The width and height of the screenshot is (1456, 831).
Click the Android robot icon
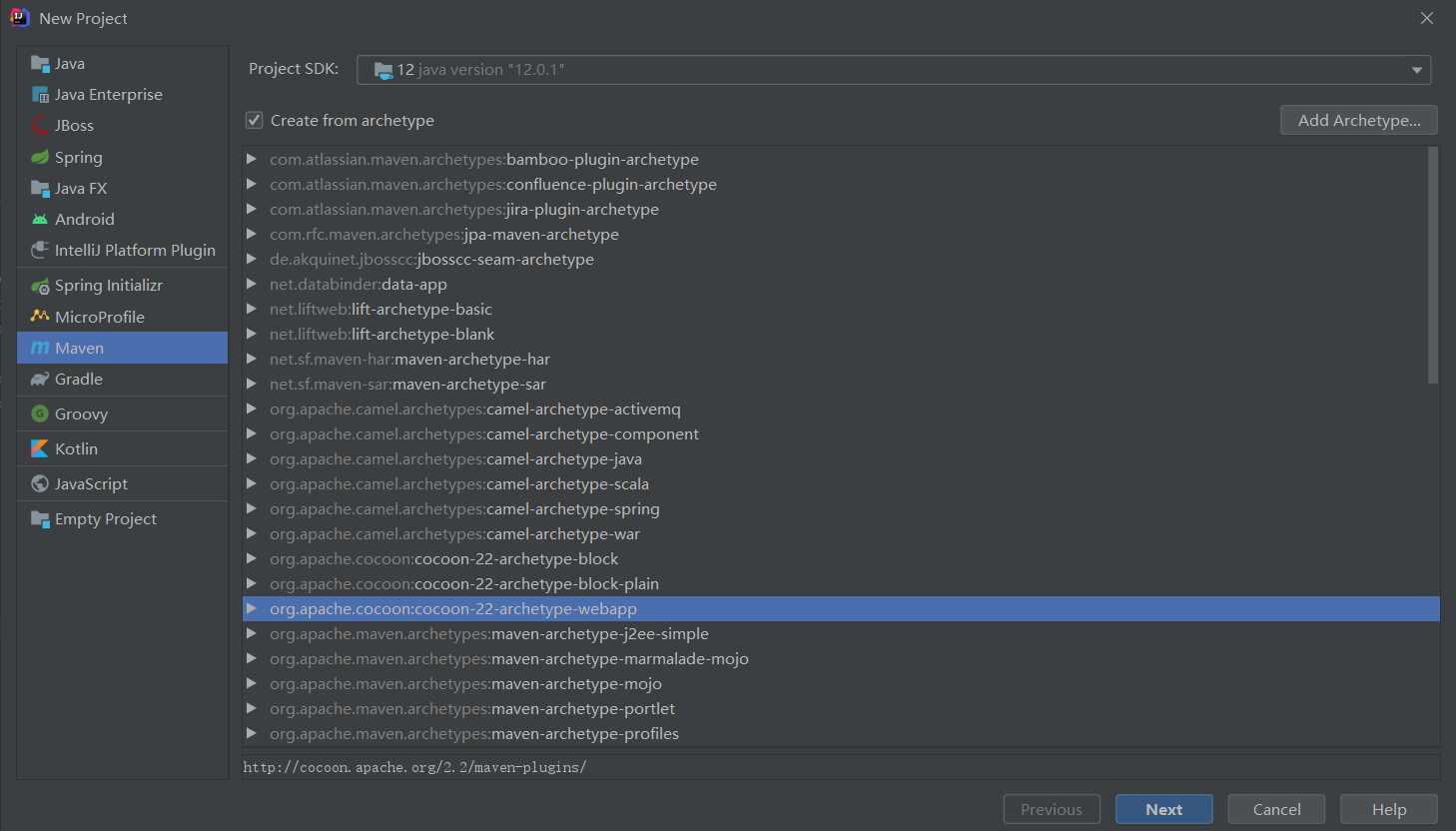[x=40, y=219]
